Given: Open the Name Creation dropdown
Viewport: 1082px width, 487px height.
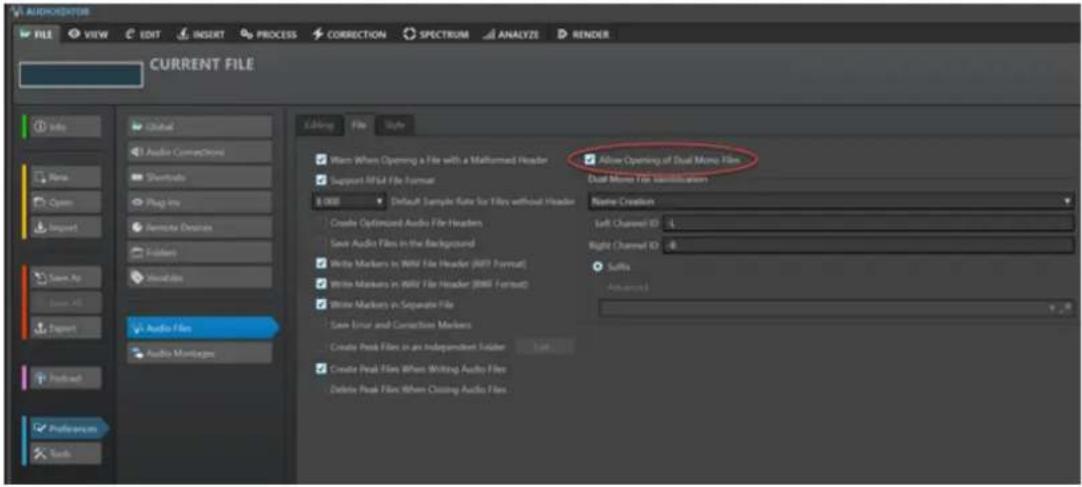Looking at the screenshot, I should (831, 201).
